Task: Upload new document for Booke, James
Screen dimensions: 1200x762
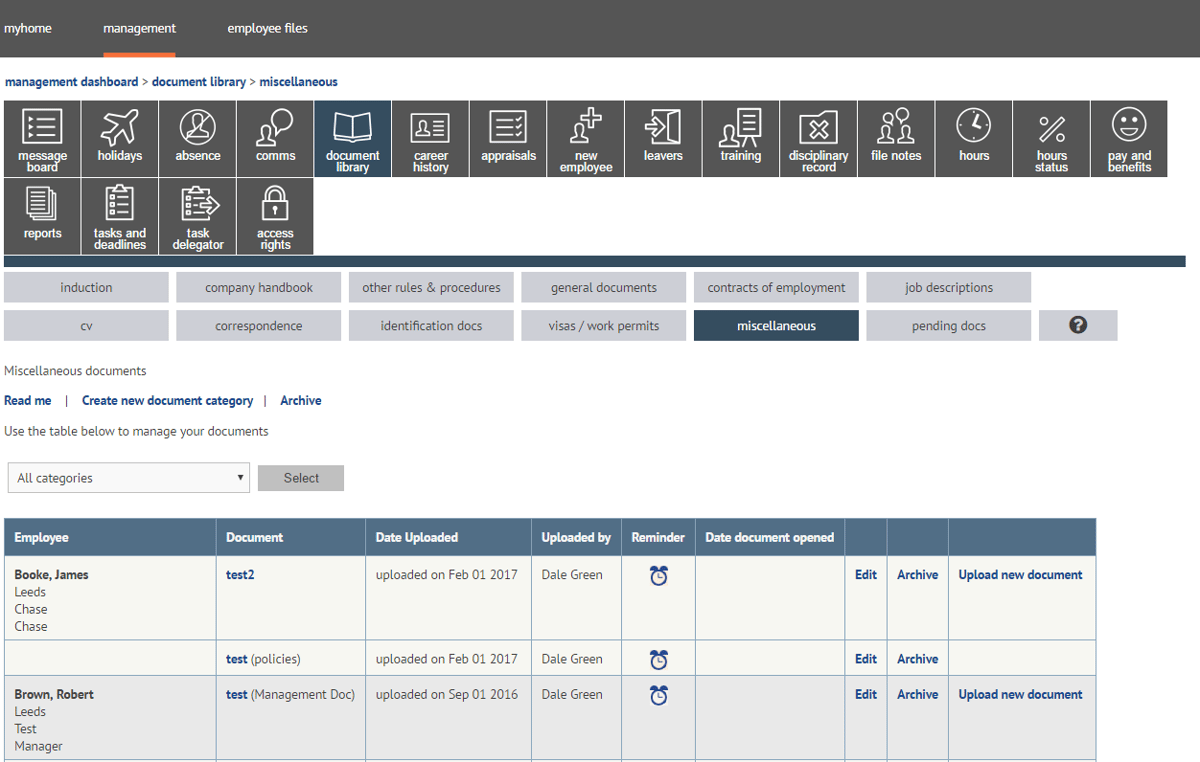Action: [1020, 575]
